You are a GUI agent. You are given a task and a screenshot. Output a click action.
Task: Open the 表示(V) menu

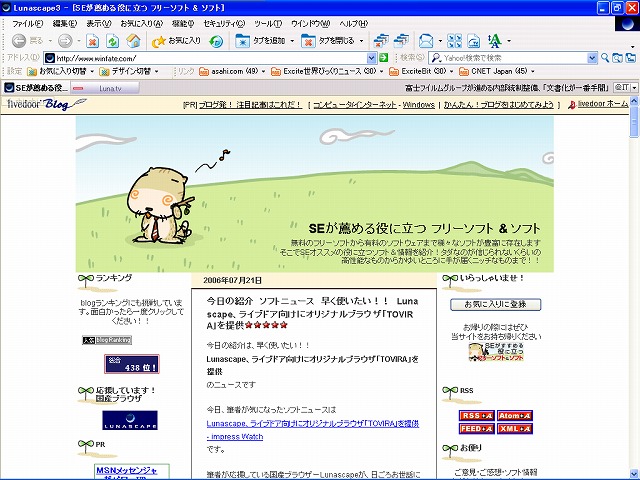coord(98,24)
